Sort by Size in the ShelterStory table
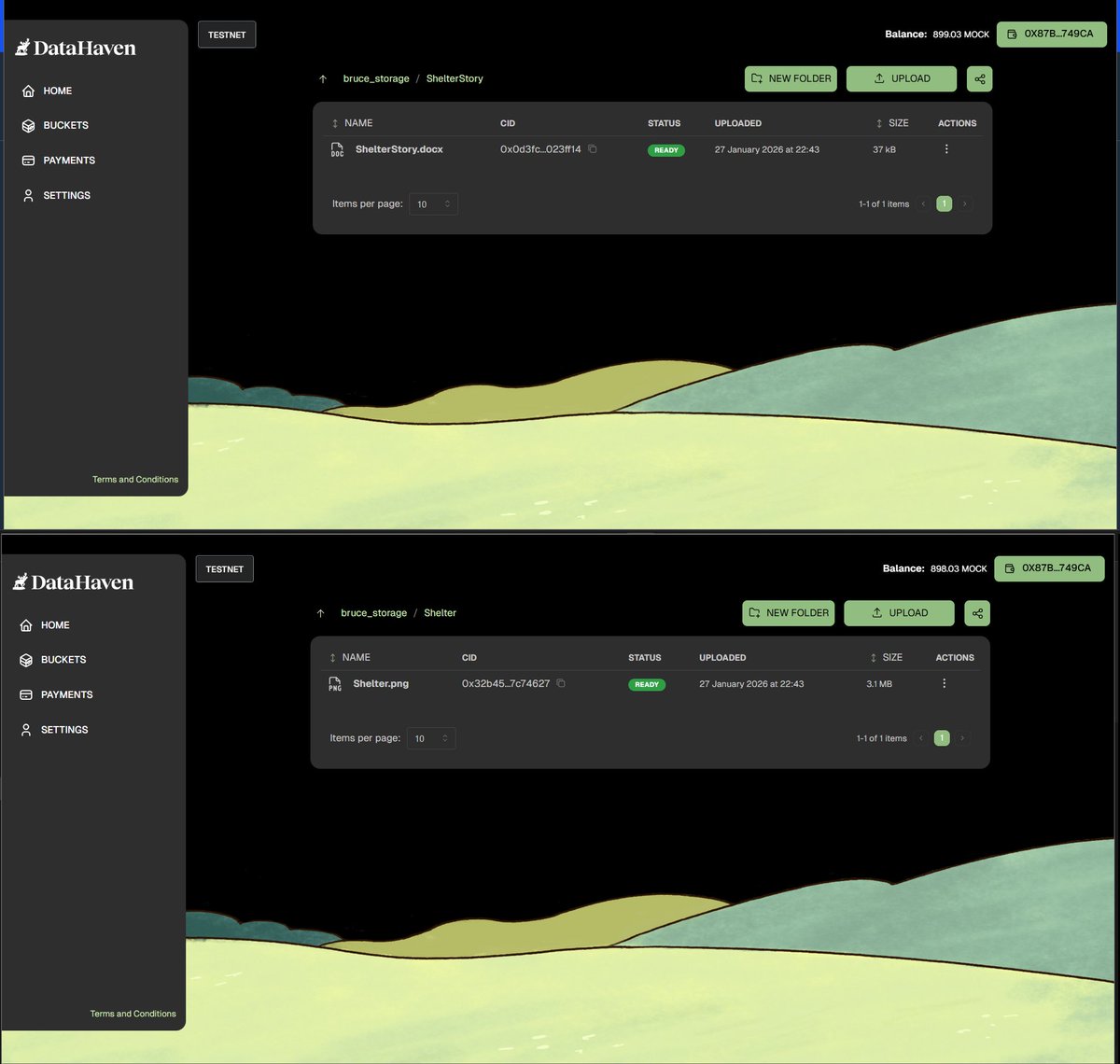The width and height of the screenshot is (1120, 1064). coord(891,123)
